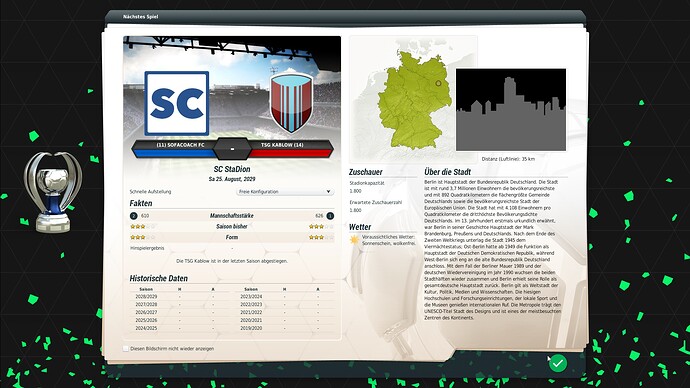690x388 pixels.
Task: Click the '(11) SOFACOACH FC' name banner
Action: coord(180,145)
